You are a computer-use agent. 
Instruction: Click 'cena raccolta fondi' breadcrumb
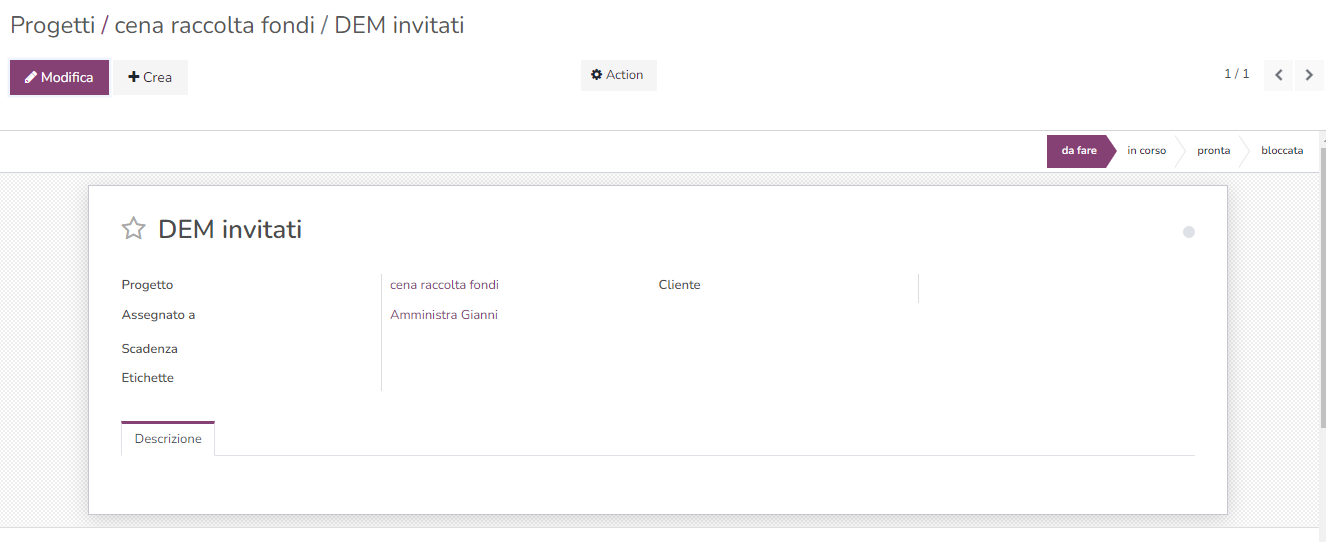214,25
